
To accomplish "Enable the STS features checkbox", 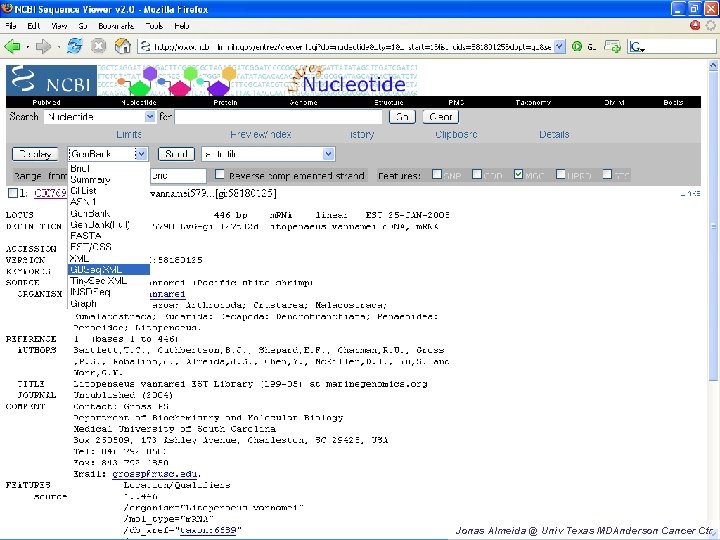I will point(607,174).
